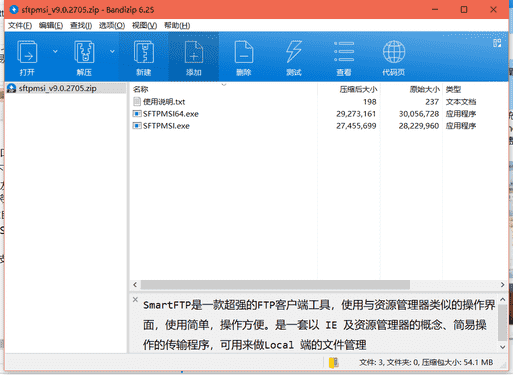The image size is (513, 375).
Task: Click the exe icon next to SFTPMSI.exe
Action: coord(137,126)
